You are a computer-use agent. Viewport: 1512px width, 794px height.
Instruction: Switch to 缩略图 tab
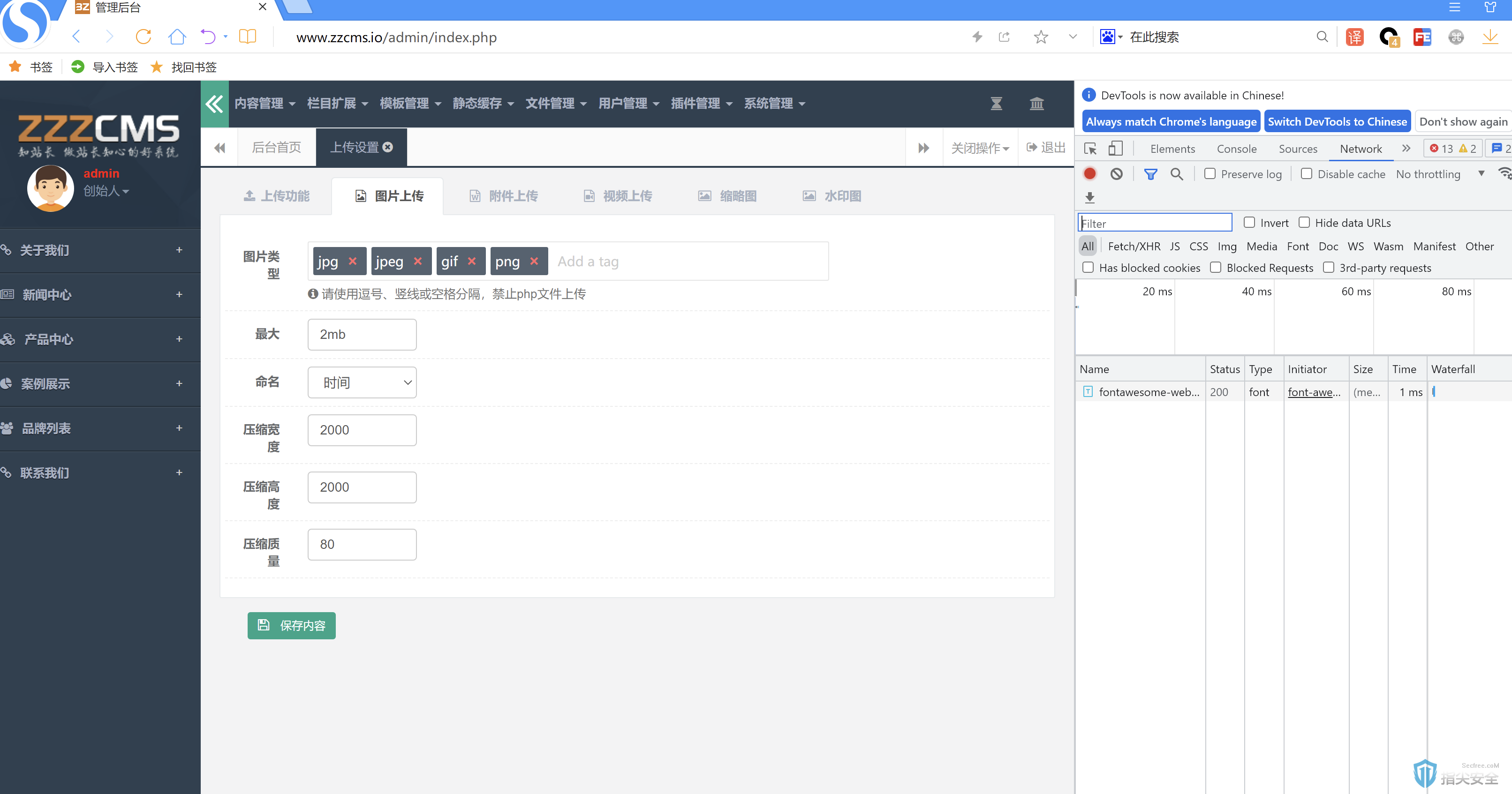(727, 196)
